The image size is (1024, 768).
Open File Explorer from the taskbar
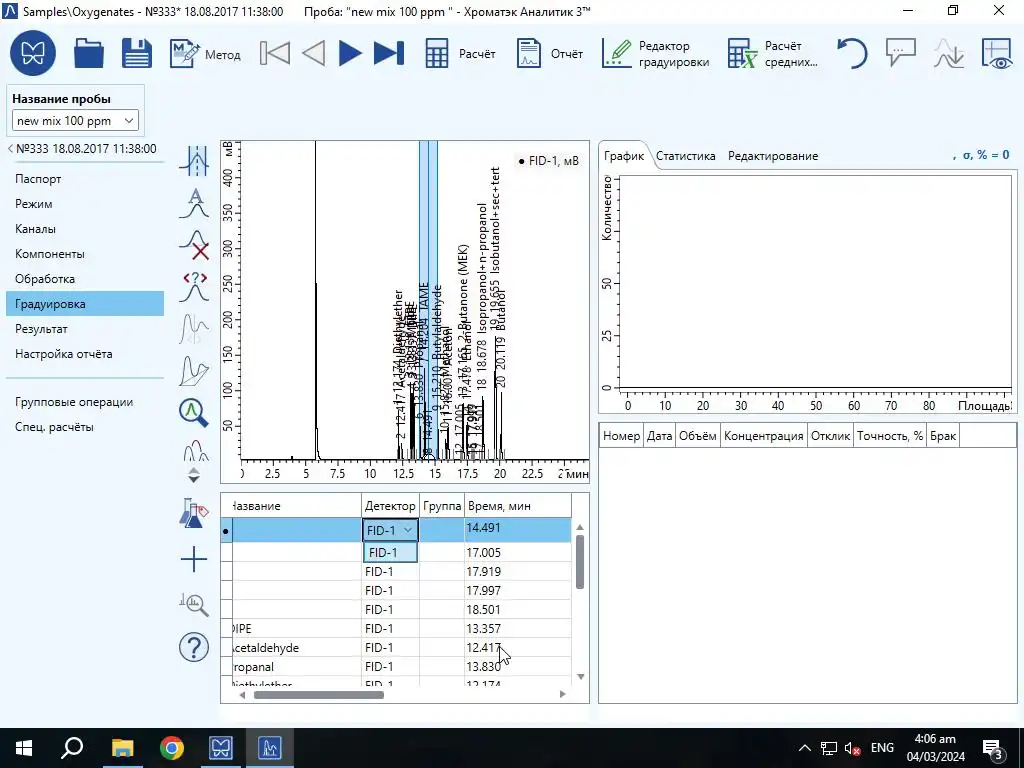coord(122,748)
